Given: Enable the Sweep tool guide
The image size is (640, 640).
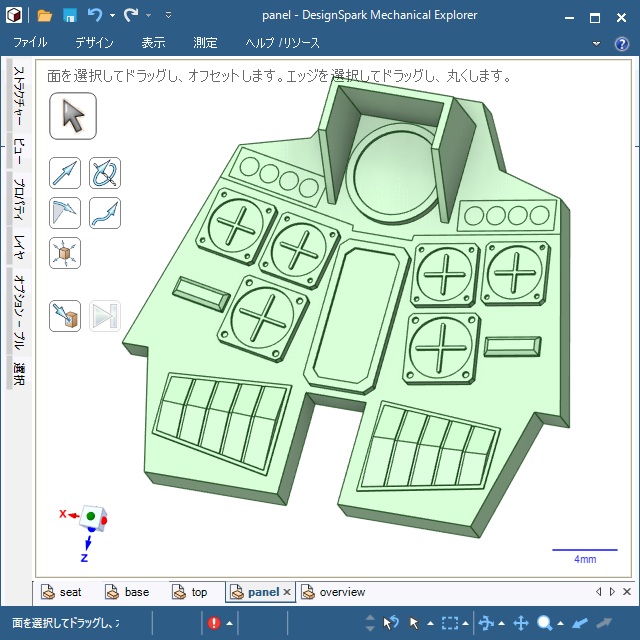Looking at the screenshot, I should point(104,212).
